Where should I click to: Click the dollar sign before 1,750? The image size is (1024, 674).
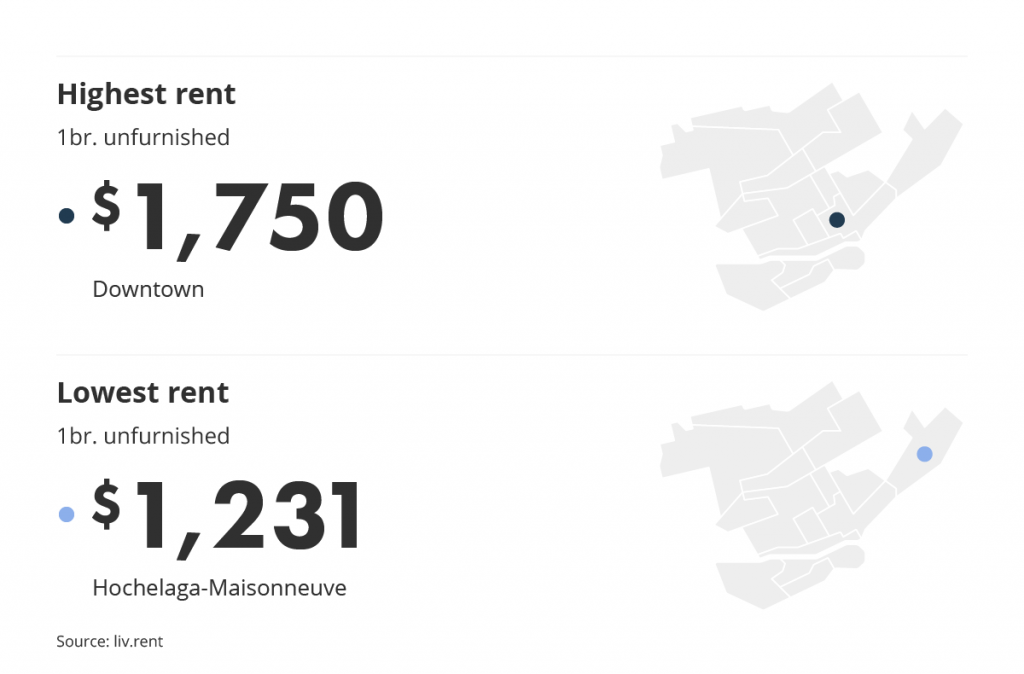pyautogui.click(x=106, y=206)
